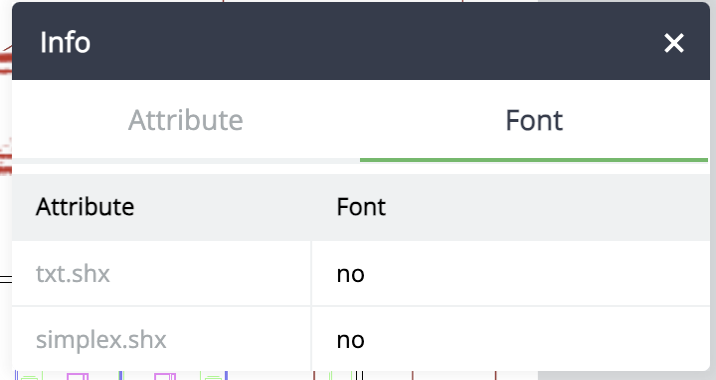Click the empty area right of the Font header
The width and height of the screenshot is (716, 380).
pos(548,207)
